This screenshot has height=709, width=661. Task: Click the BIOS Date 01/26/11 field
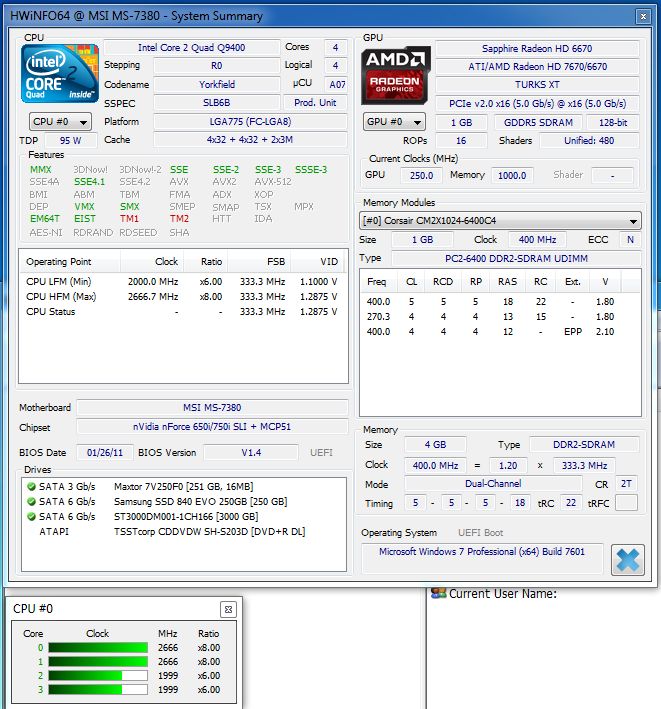(x=105, y=453)
